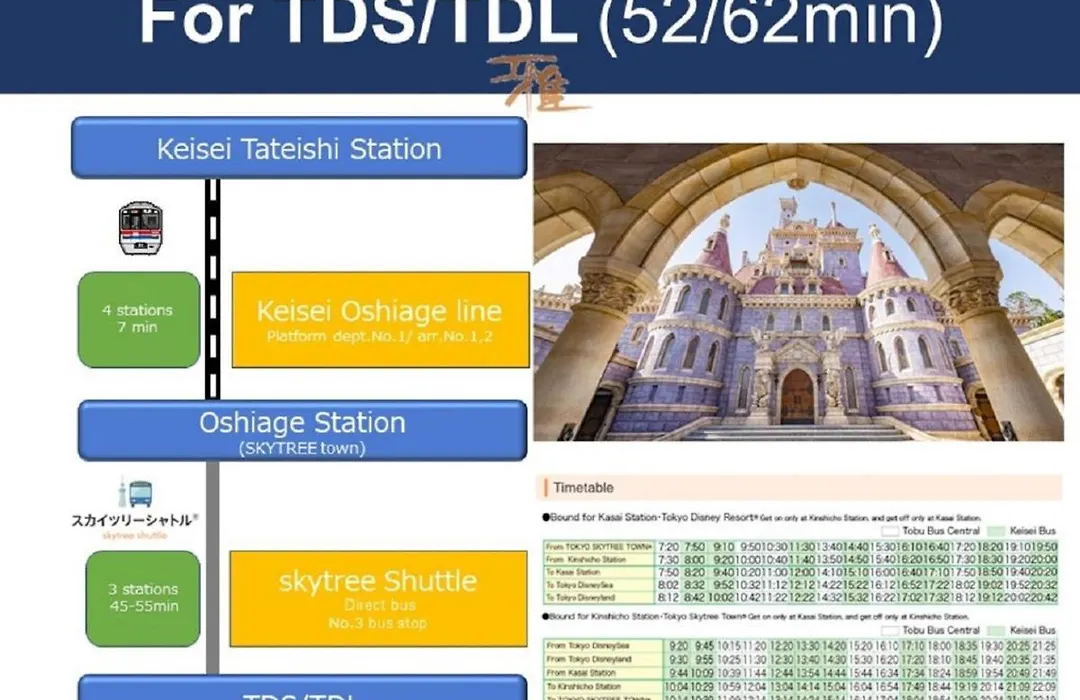Click 8:02 time in To Tokyo DisneySea row

(668, 585)
